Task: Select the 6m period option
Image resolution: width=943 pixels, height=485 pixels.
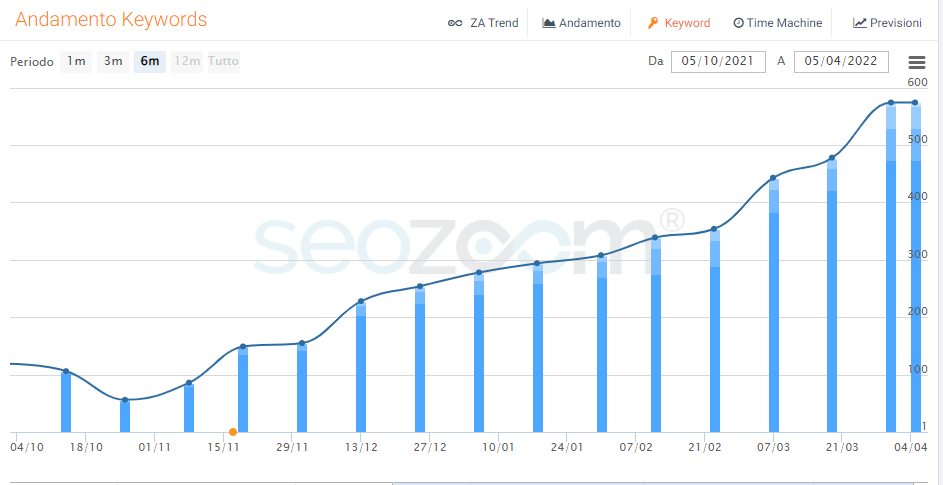Action: (x=150, y=62)
